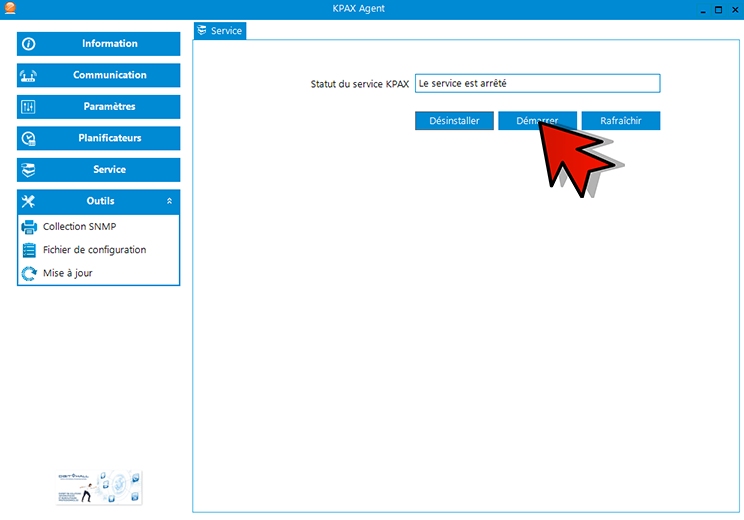Click the Service tab's stack icon
The image size is (744, 520).
coord(202,30)
